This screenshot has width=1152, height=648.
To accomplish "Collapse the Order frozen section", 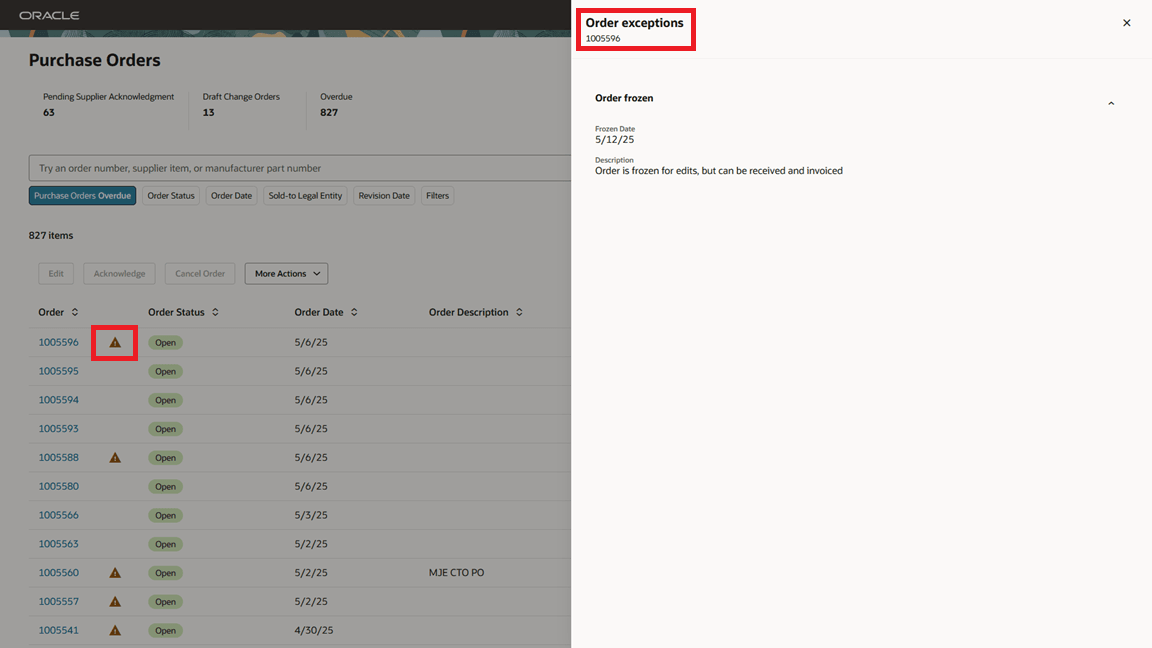I will 1110,102.
